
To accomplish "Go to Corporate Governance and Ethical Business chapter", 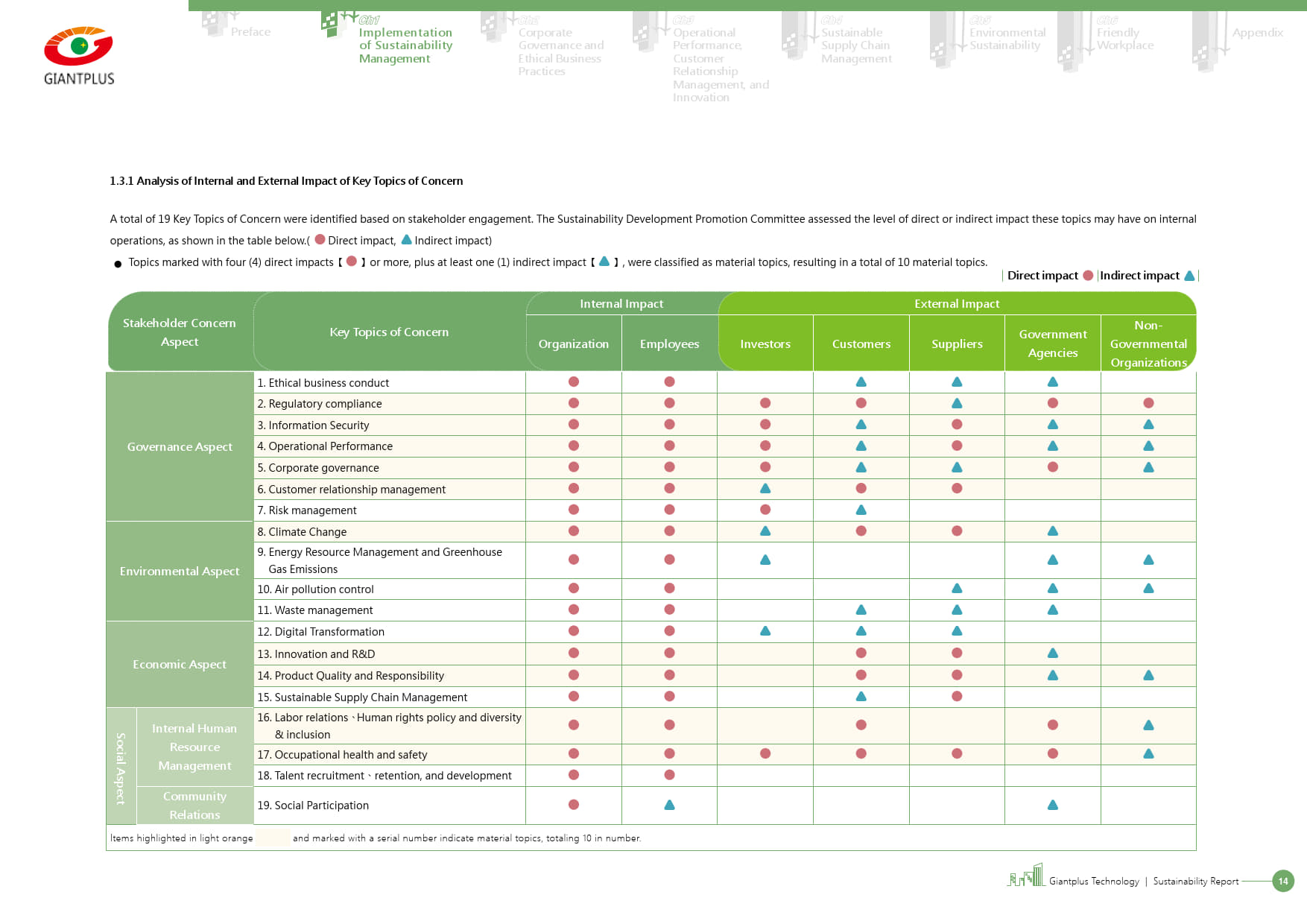I will pyautogui.click(x=560, y=52).
